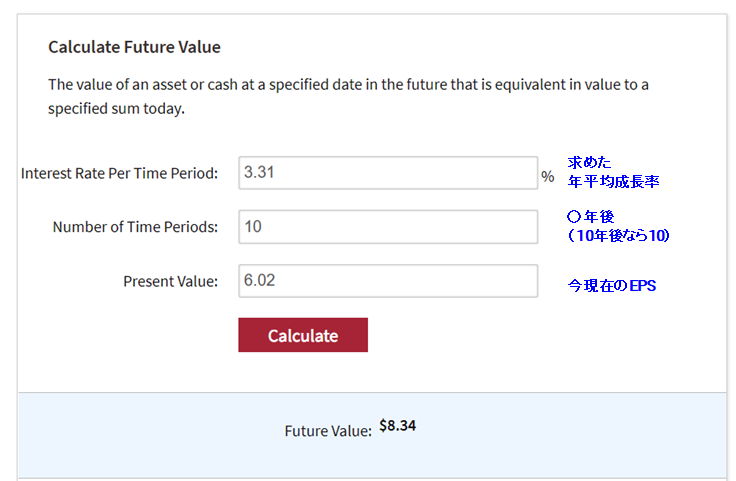
Task: Click the 'Number of Time Periods:' label
Action: 135,227
